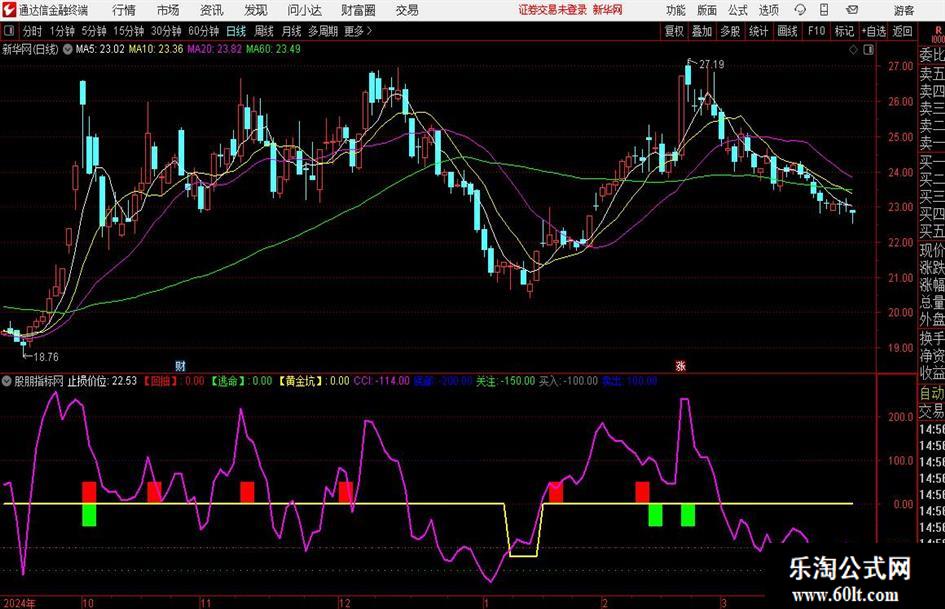The height and width of the screenshot is (609, 945).
Task: Expand the 股朋指标网 sub-indicator dropdown
Action: [8, 381]
